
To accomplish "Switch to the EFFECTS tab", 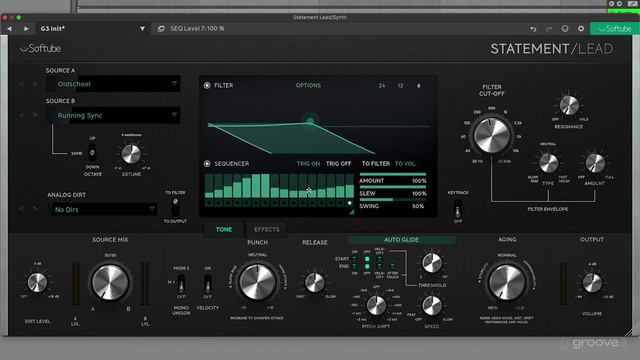I will (267, 229).
